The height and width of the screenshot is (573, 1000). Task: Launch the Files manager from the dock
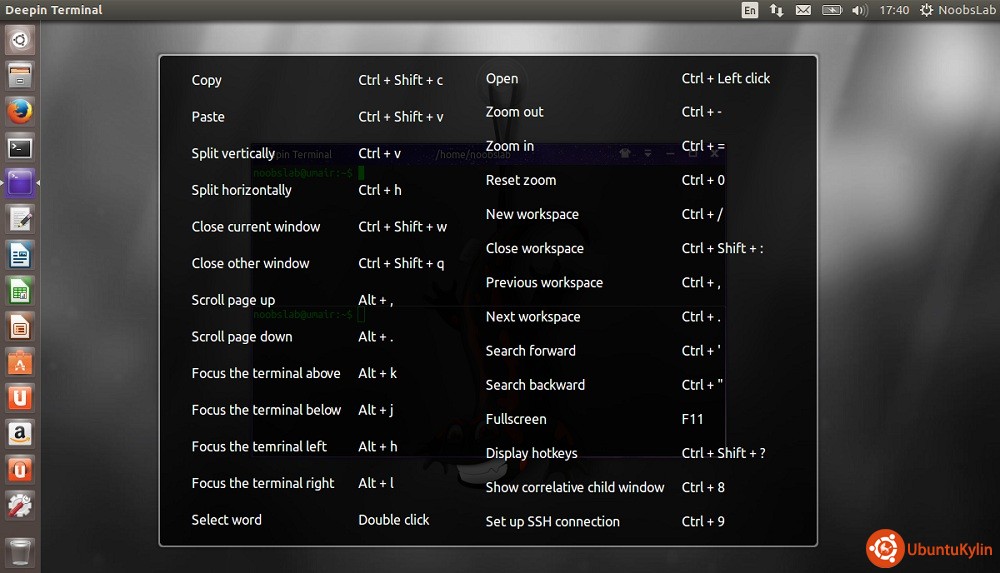point(20,76)
